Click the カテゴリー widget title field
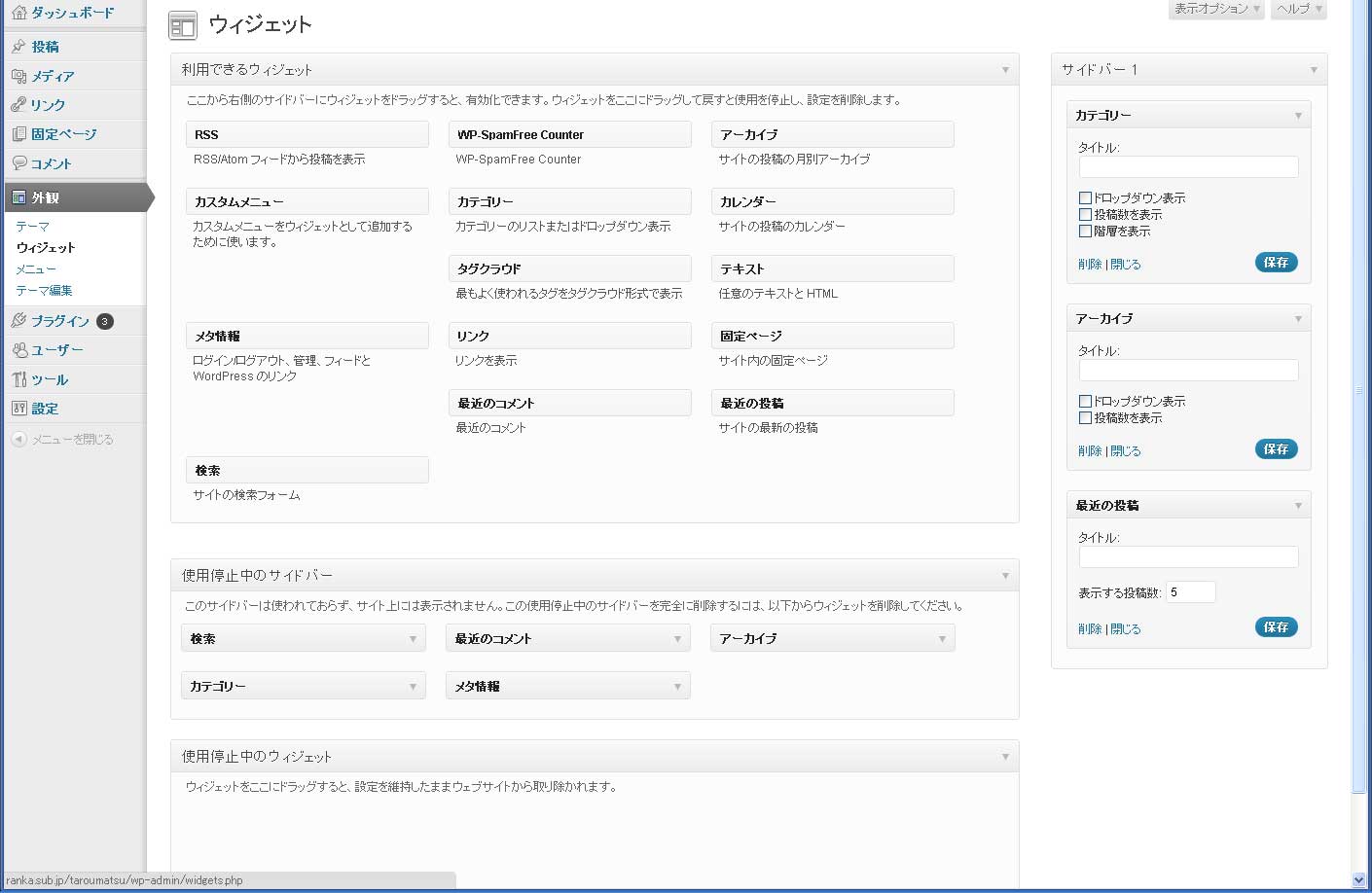This screenshot has height=893, width=1372. [1188, 166]
